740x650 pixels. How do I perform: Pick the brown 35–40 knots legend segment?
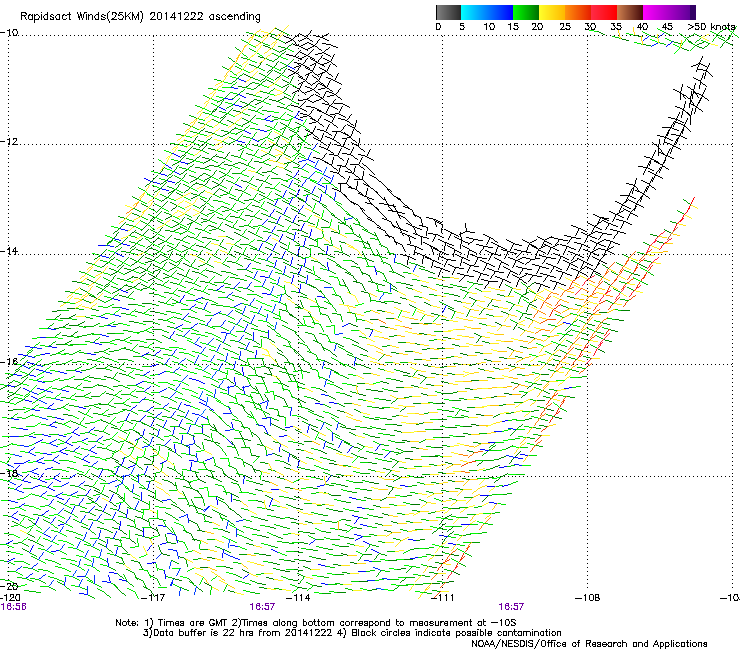point(630,12)
